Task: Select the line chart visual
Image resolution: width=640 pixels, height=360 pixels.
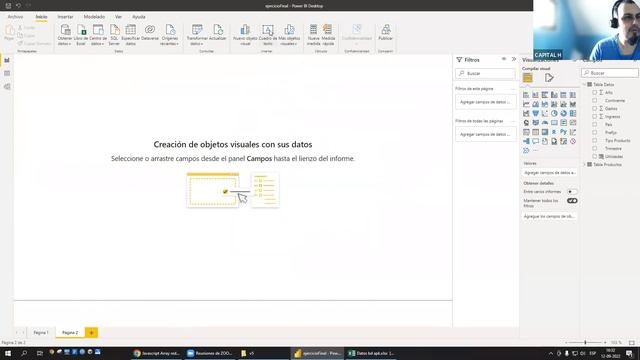Action: pyautogui.click(x=526, y=104)
